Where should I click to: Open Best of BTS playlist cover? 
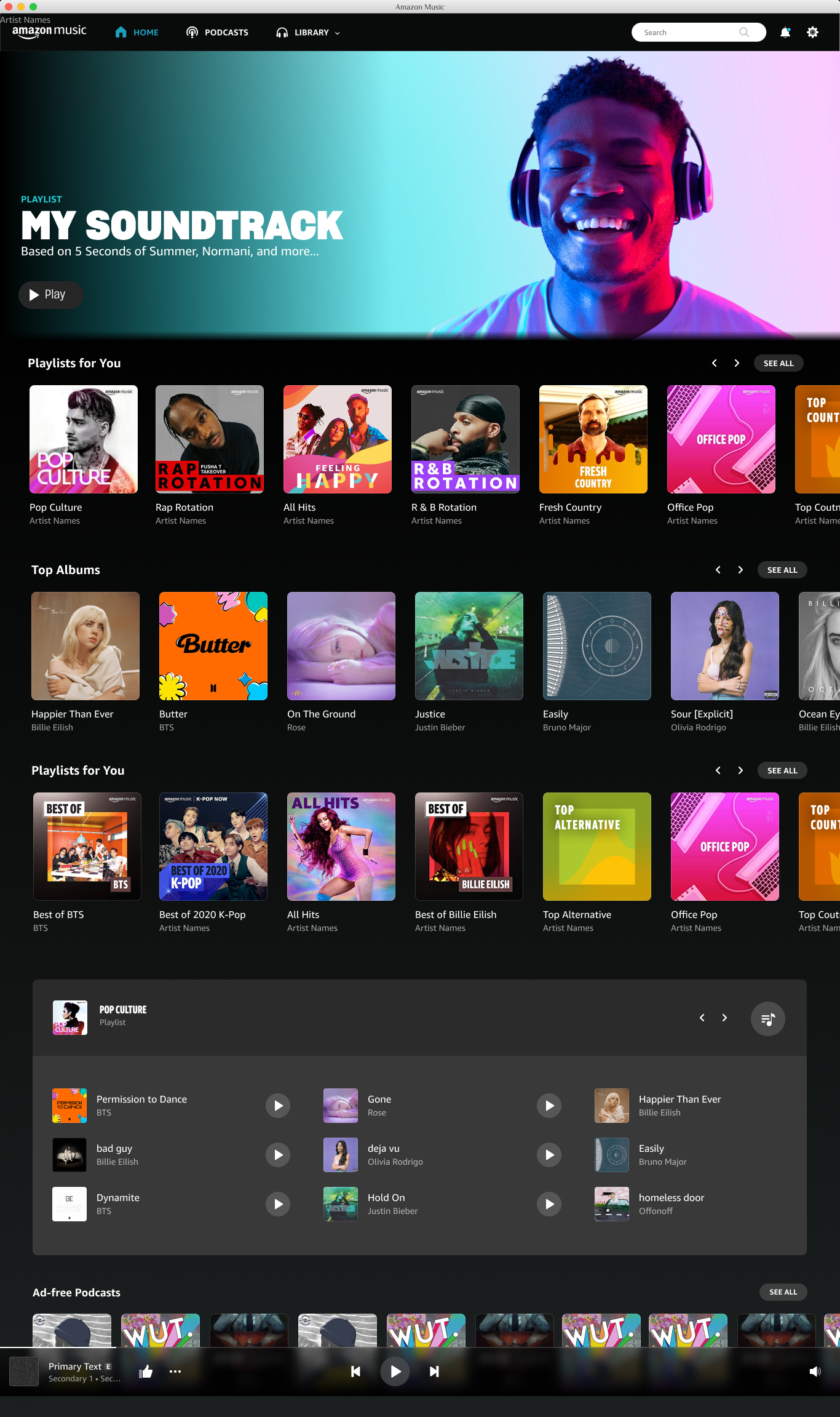coord(87,847)
